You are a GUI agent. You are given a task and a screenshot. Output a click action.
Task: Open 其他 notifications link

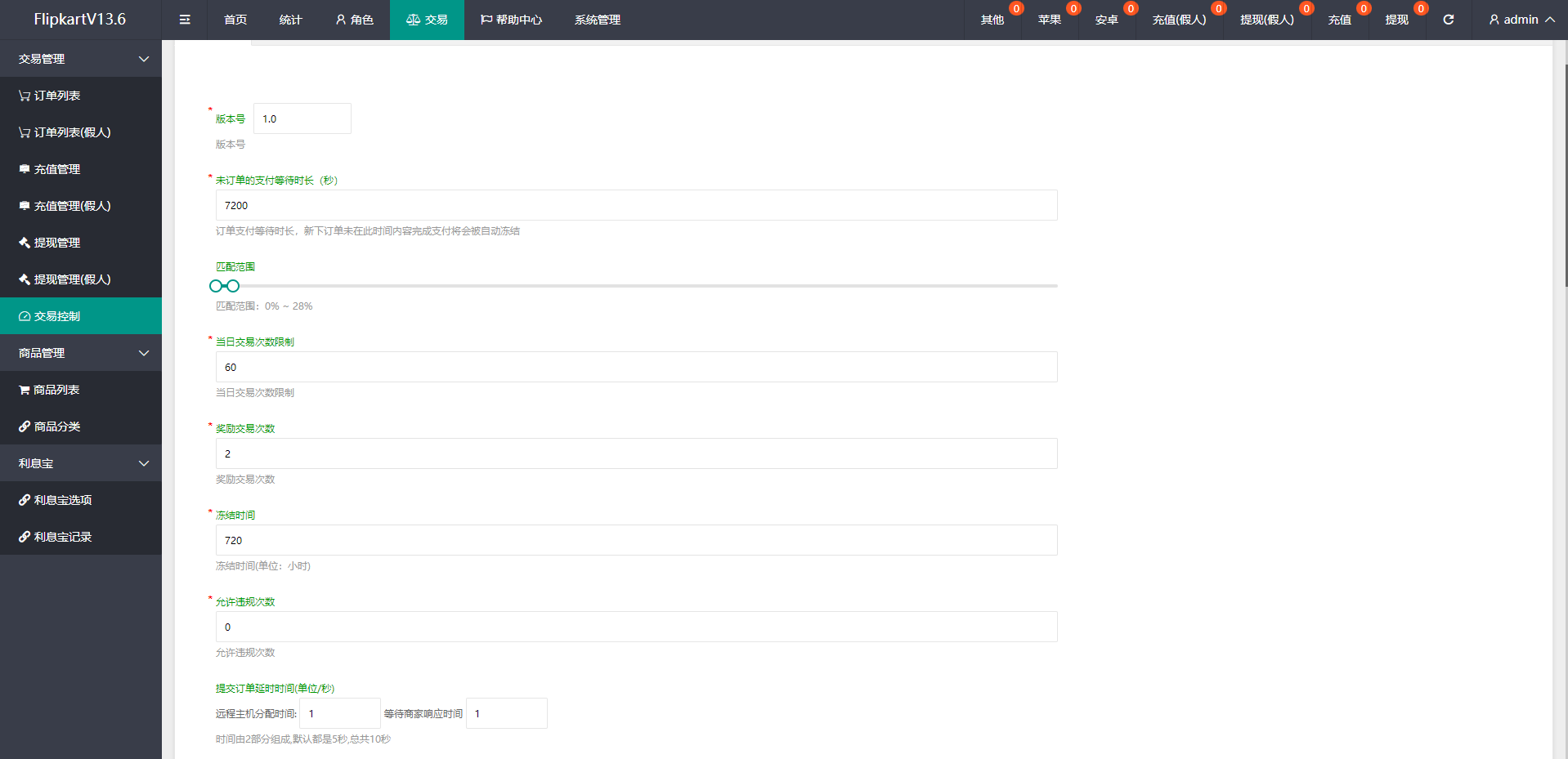click(x=992, y=20)
